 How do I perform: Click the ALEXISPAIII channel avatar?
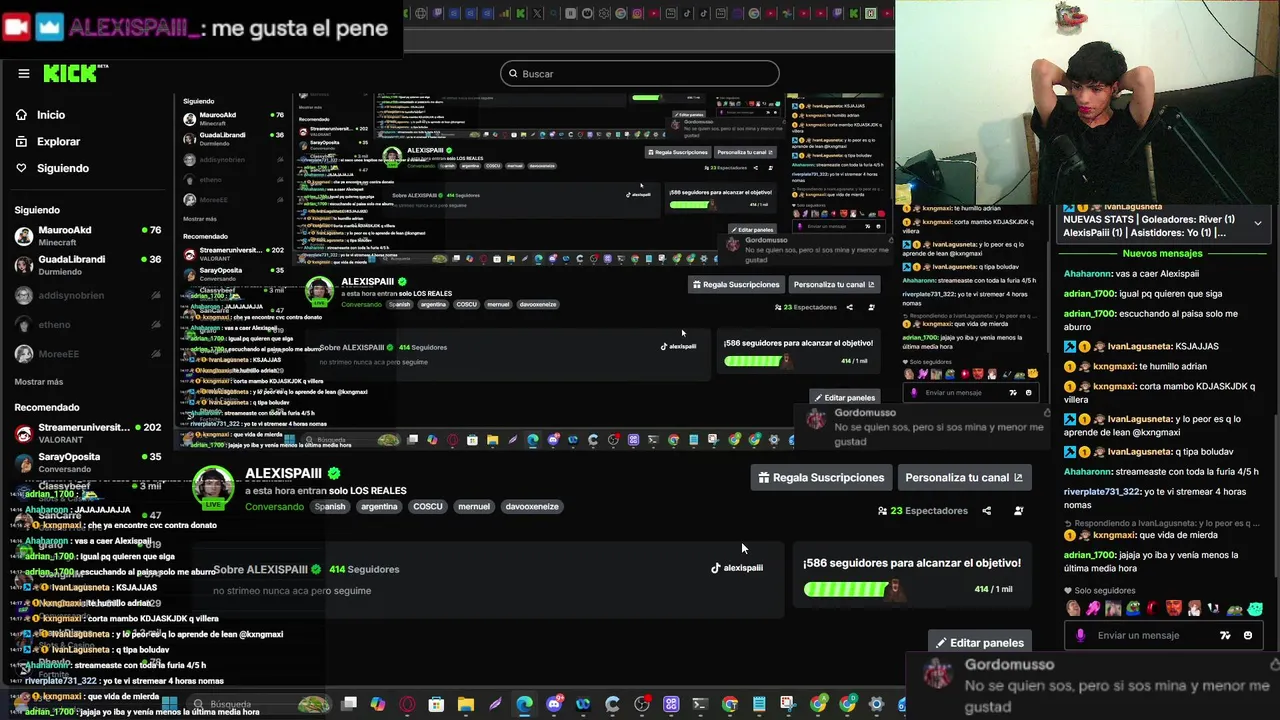[x=213, y=487]
